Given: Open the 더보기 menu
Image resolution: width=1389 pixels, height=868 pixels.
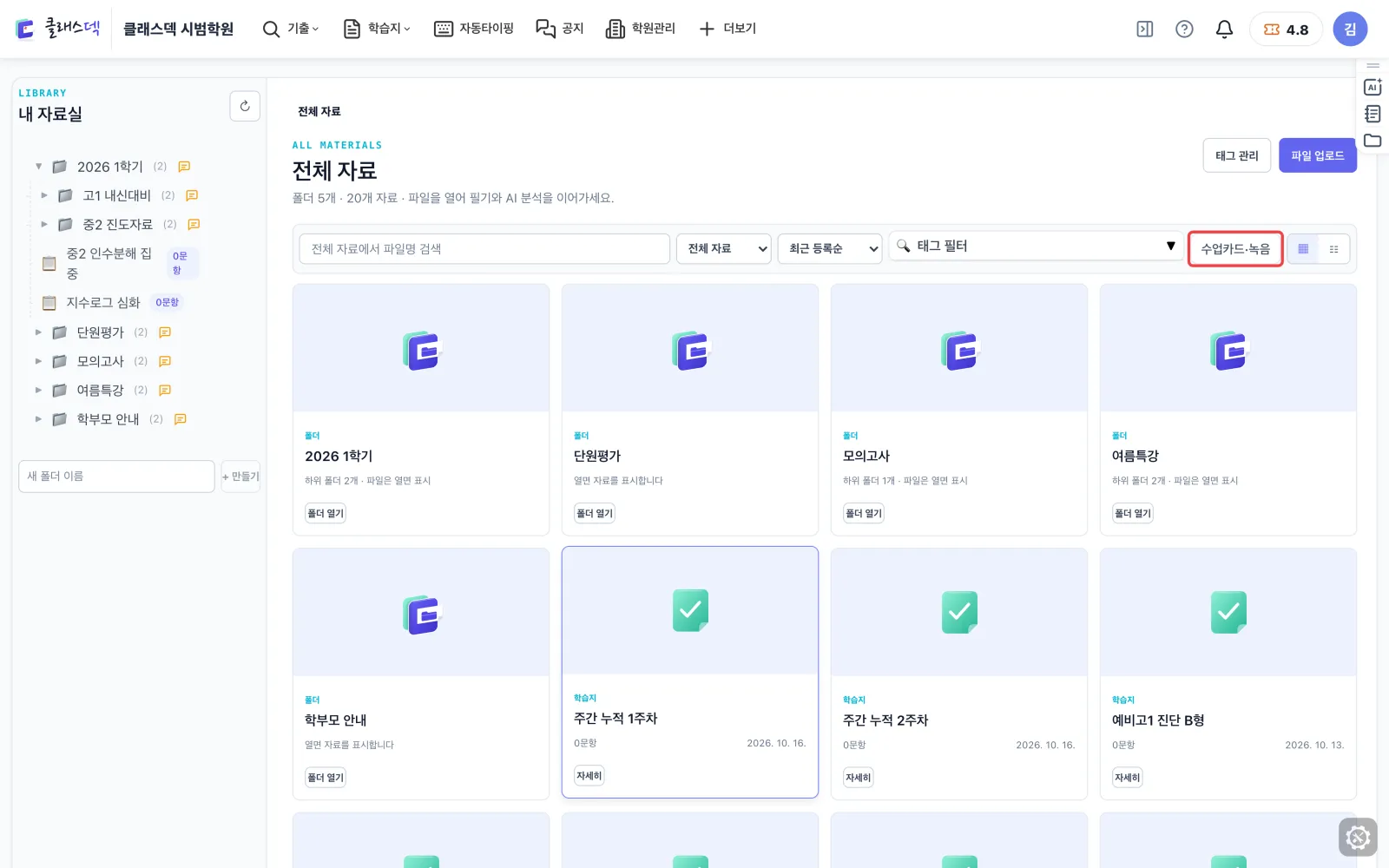Looking at the screenshot, I should pos(727,30).
